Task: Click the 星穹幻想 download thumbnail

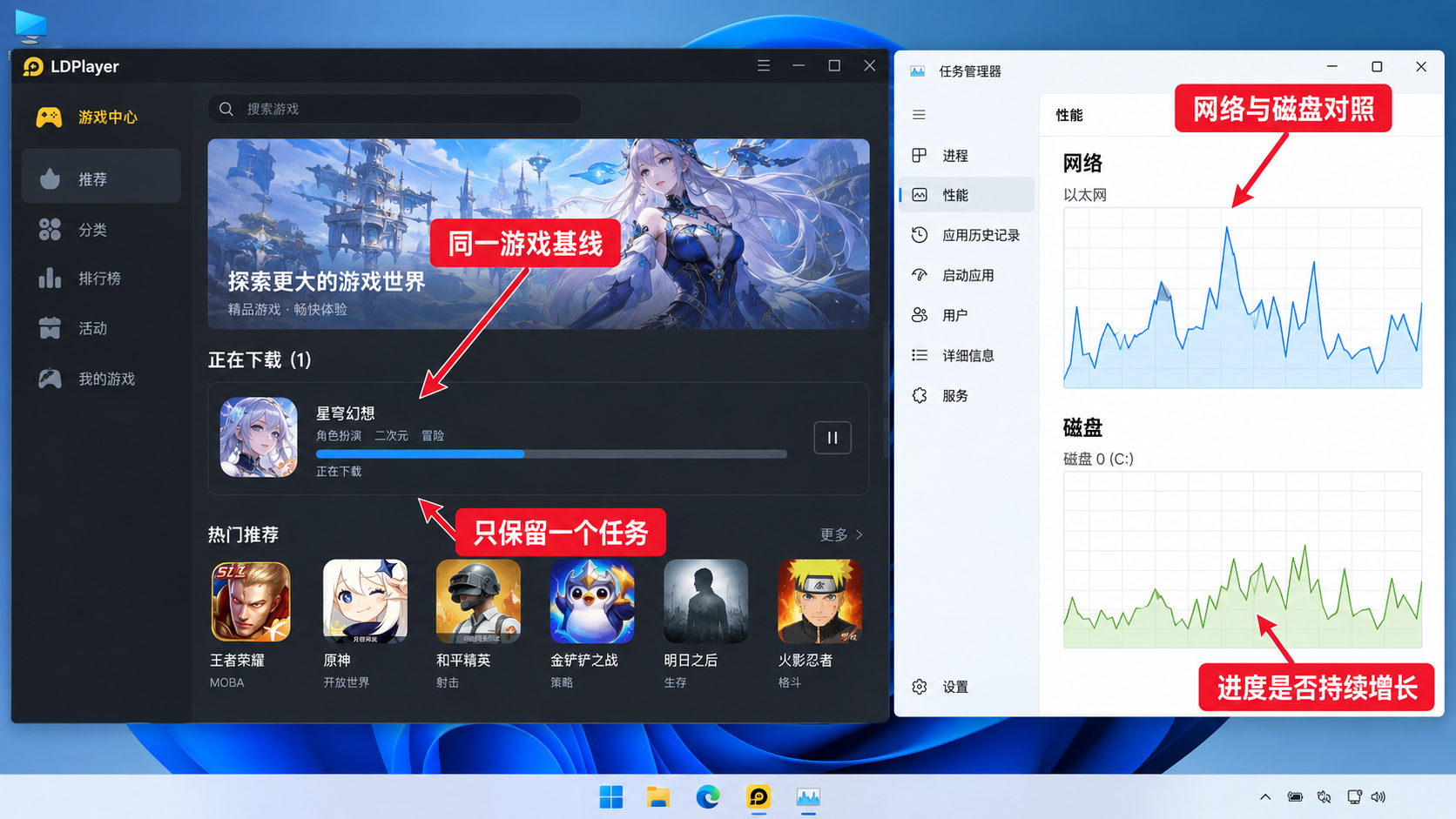Action: (x=259, y=437)
